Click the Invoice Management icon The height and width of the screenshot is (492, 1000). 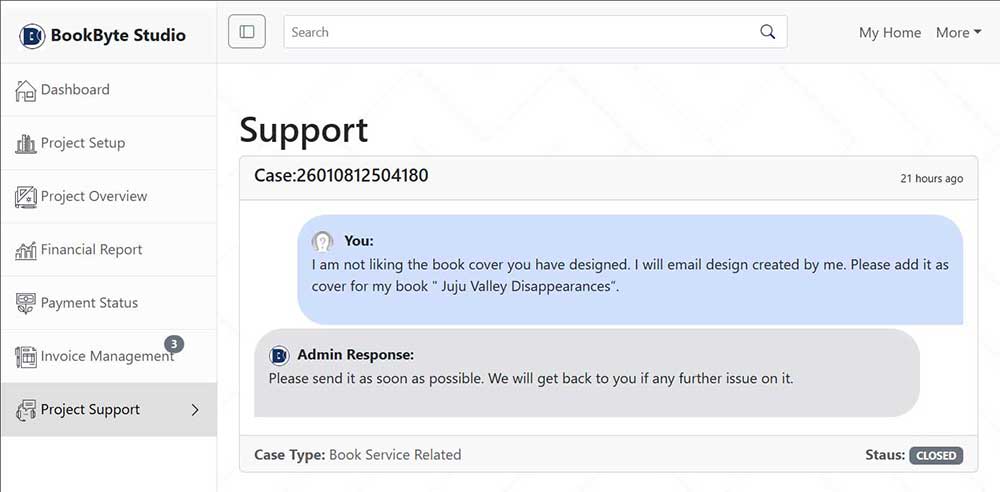click(x=26, y=357)
